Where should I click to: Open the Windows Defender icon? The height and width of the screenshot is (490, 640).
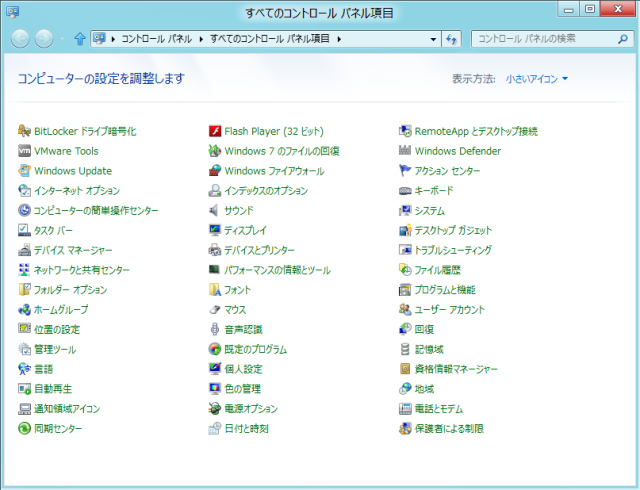click(x=405, y=151)
